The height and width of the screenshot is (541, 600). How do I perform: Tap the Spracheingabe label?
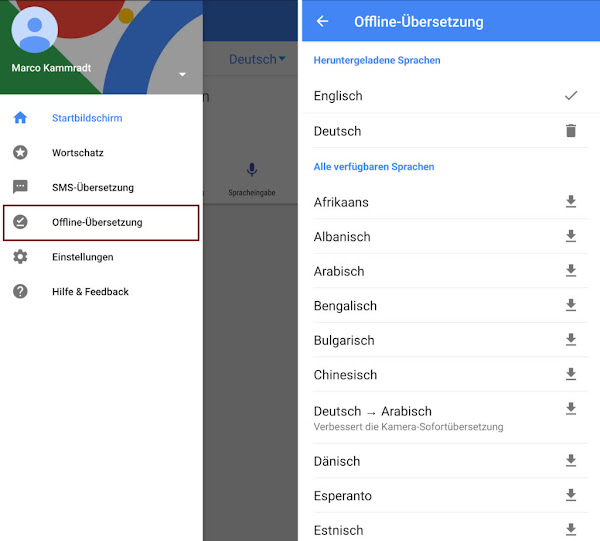click(x=252, y=192)
